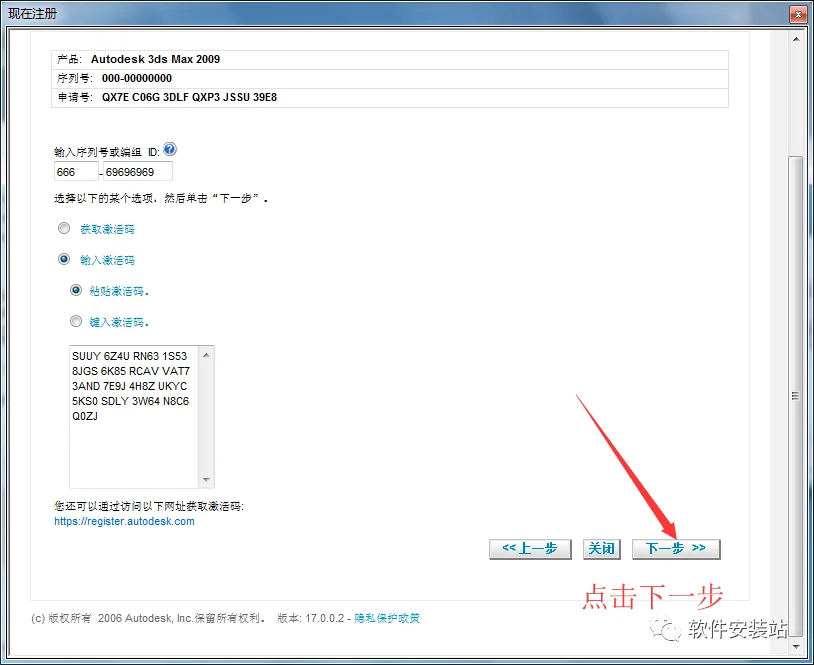Click the page scrollbar down arrow
The width and height of the screenshot is (814, 665).
click(796, 647)
